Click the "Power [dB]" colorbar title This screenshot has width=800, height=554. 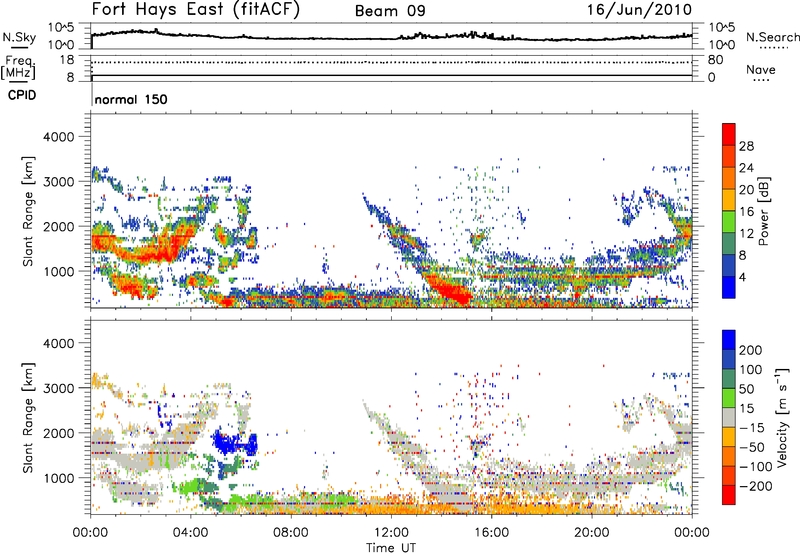click(x=763, y=211)
